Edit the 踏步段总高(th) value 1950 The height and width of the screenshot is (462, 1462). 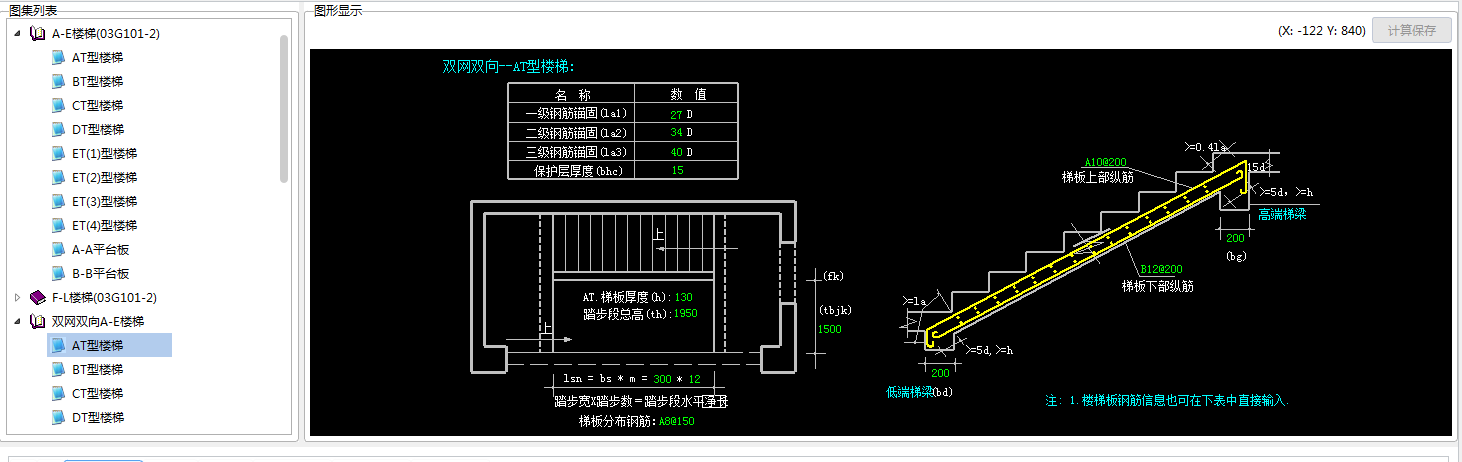(685, 313)
